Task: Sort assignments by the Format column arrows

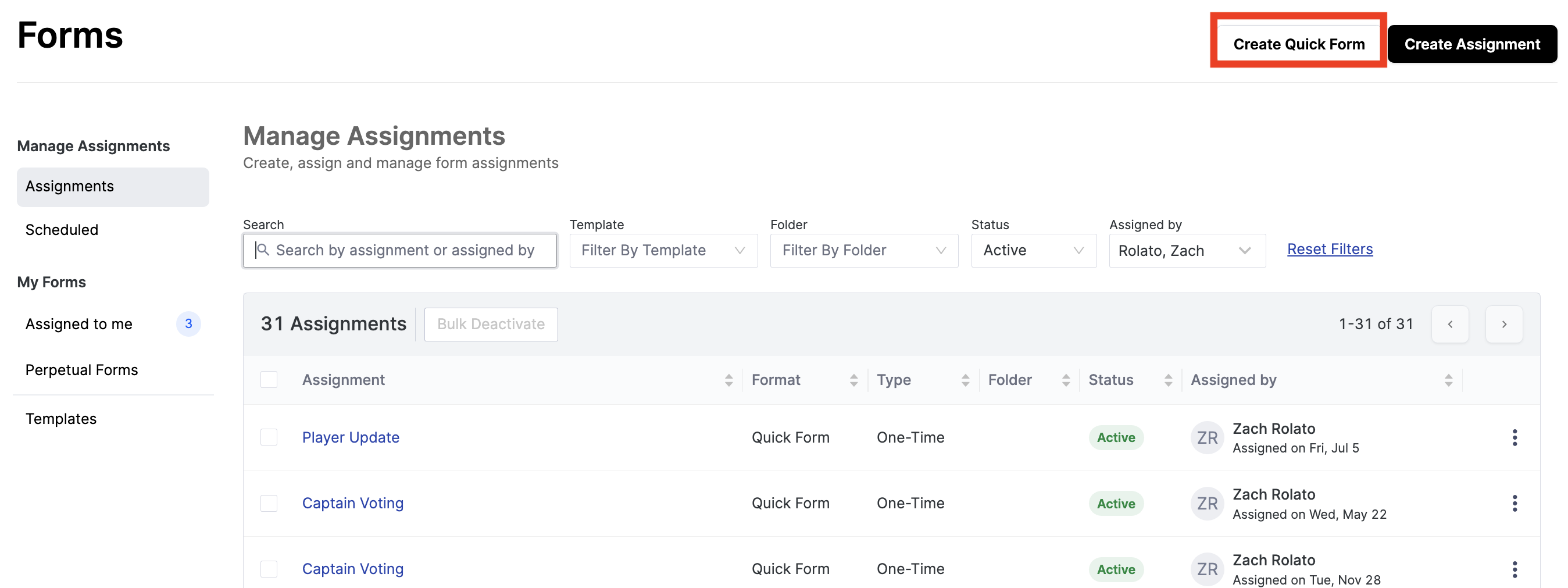Action: point(855,379)
